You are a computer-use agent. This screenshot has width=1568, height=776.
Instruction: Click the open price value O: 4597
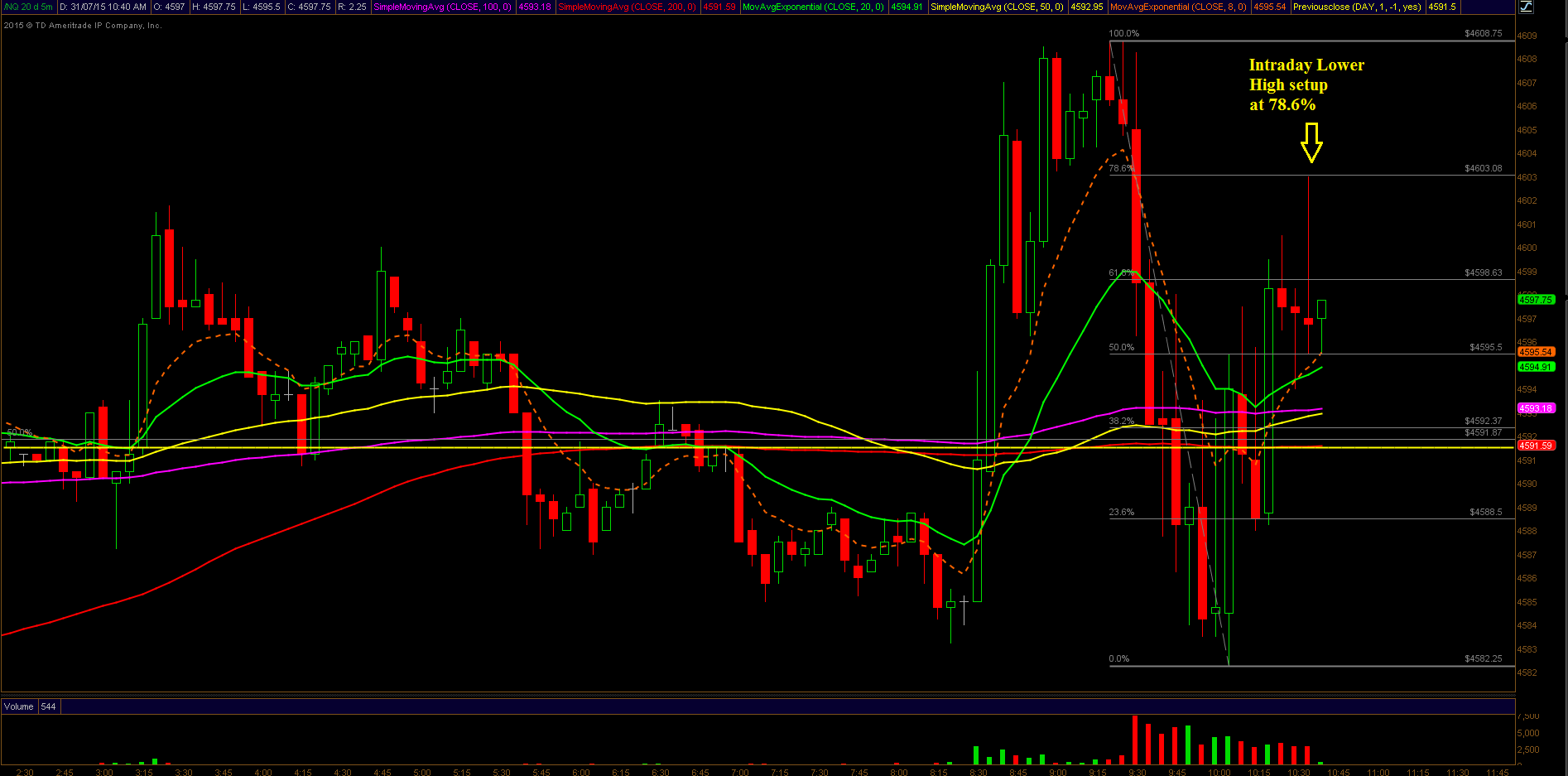click(170, 7)
